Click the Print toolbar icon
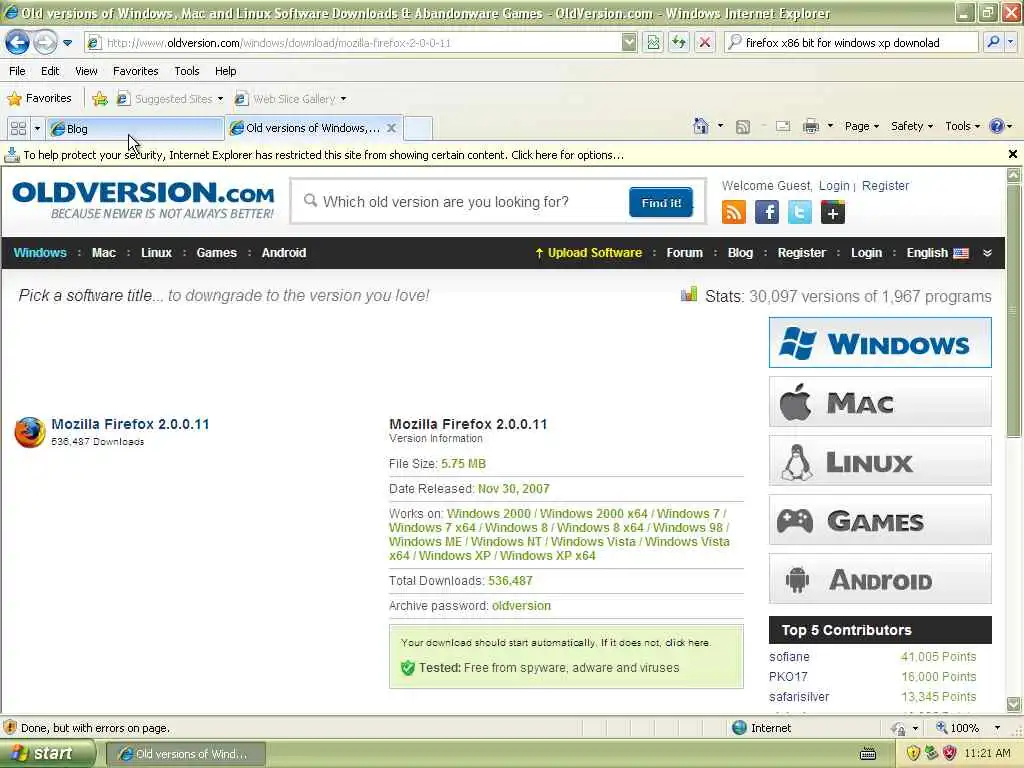 pyautogui.click(x=811, y=127)
